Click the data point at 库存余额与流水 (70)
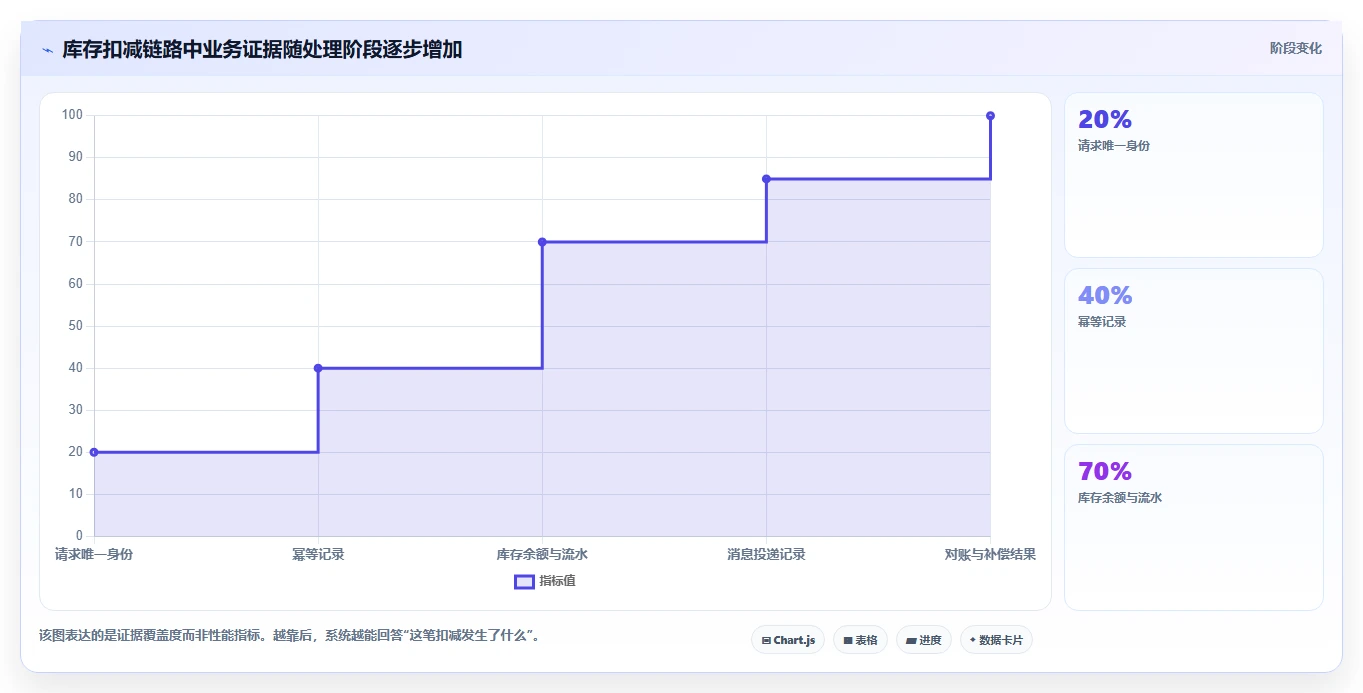This screenshot has height=693, width=1363. [542, 242]
